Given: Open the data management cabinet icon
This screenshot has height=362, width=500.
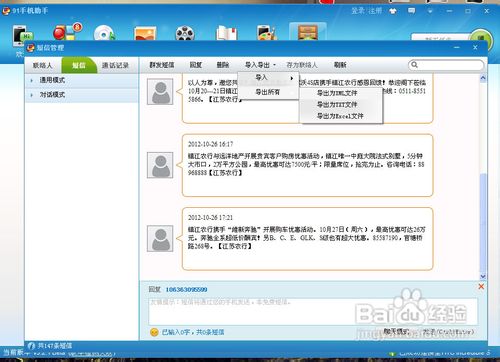Looking at the screenshot, I should click(x=307, y=32).
